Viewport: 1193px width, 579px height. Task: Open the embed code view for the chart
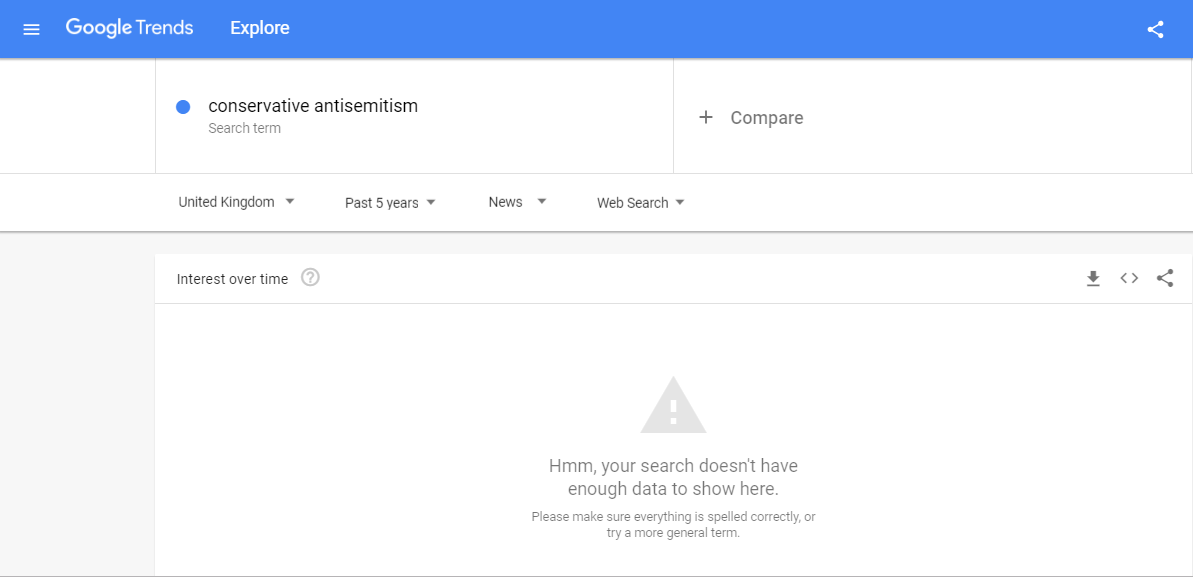pos(1129,278)
